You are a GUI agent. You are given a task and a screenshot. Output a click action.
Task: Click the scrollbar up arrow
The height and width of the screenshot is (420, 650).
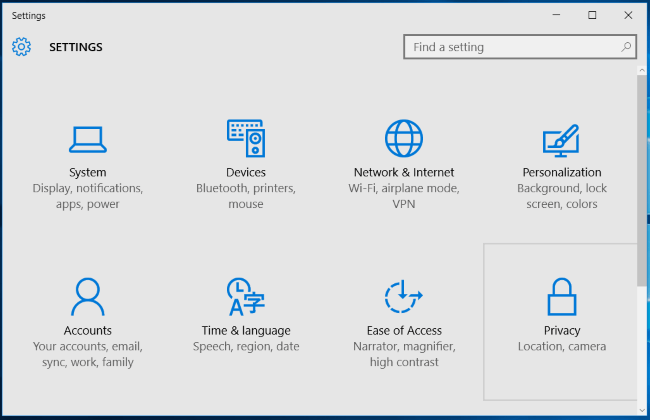tap(642, 70)
